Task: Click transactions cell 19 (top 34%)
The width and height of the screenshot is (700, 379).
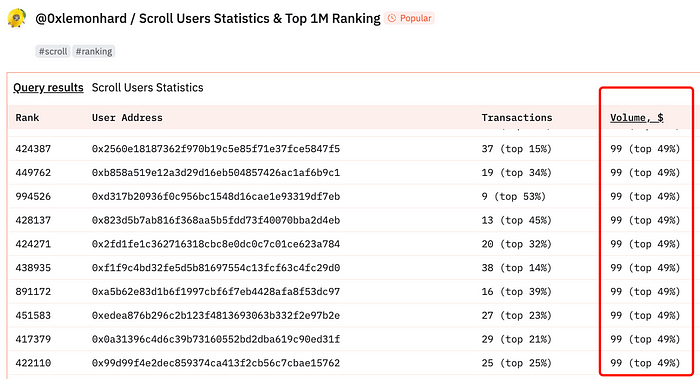Action: pos(517,173)
